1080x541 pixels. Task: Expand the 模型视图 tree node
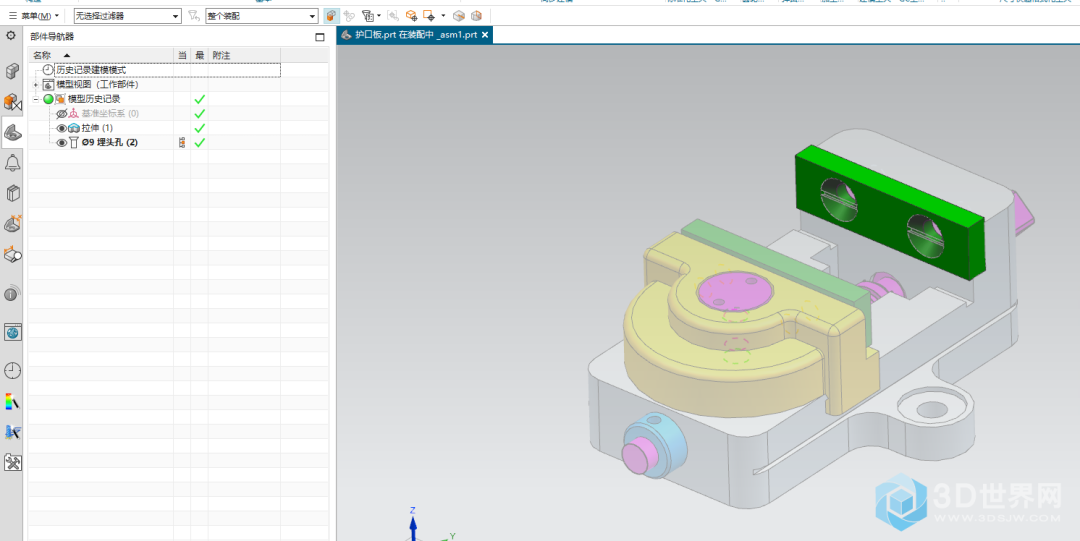[x=36, y=85]
